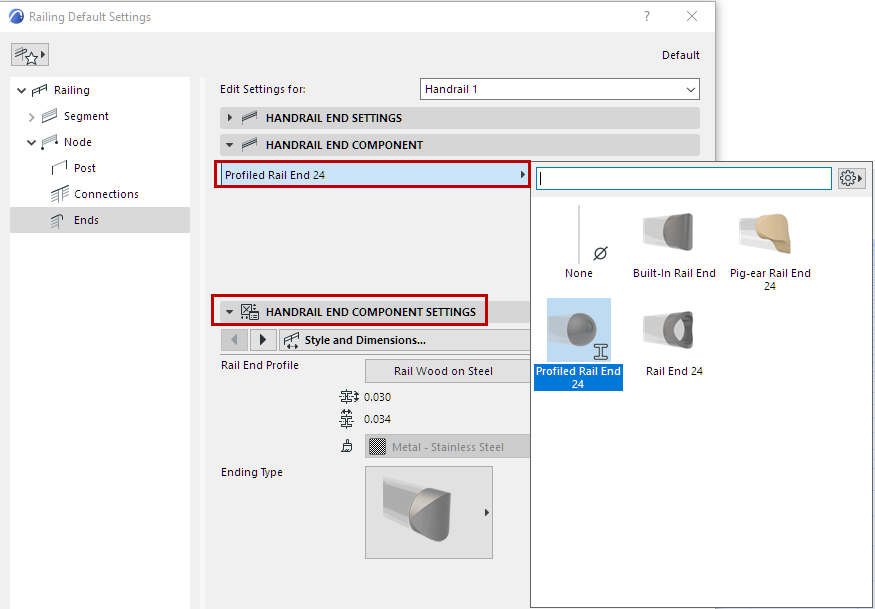Viewport: 875px width, 609px height.
Task: Open the Handrail 1 dropdown
Action: pos(560,89)
